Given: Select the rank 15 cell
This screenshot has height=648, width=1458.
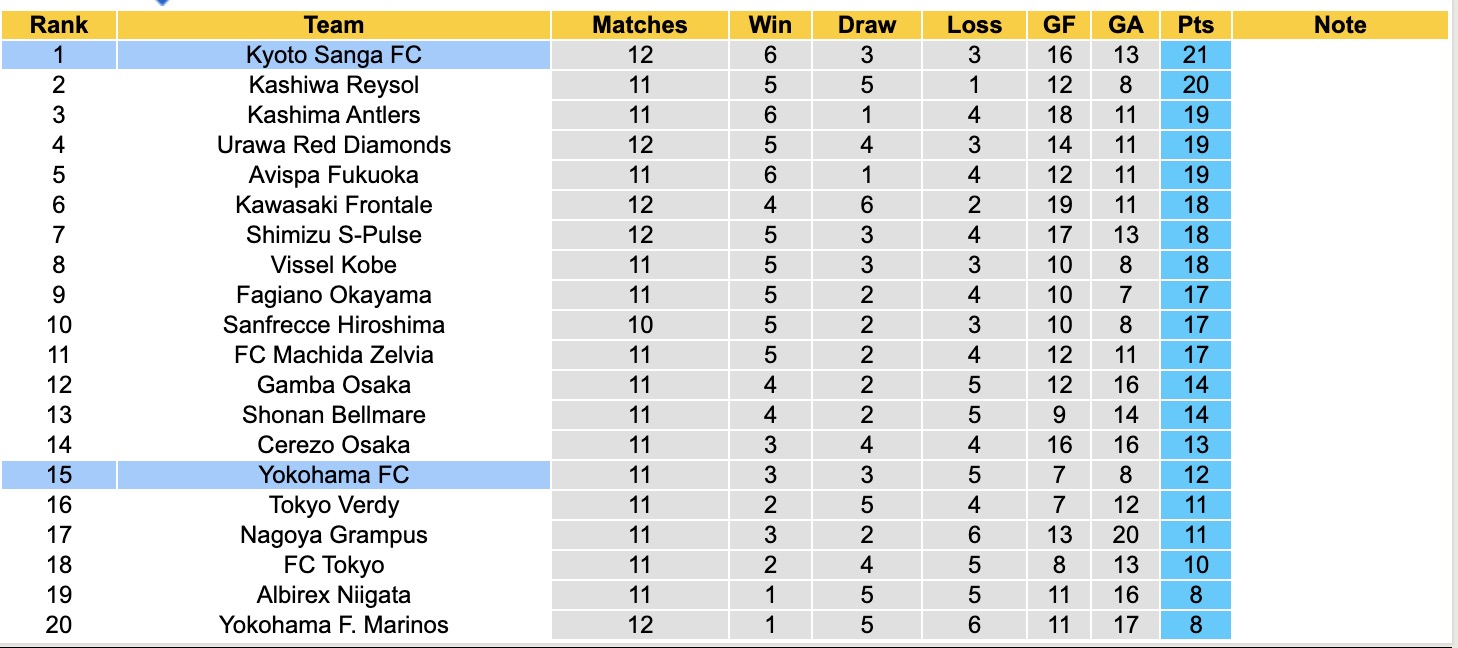Looking at the screenshot, I should pyautogui.click(x=58, y=475).
